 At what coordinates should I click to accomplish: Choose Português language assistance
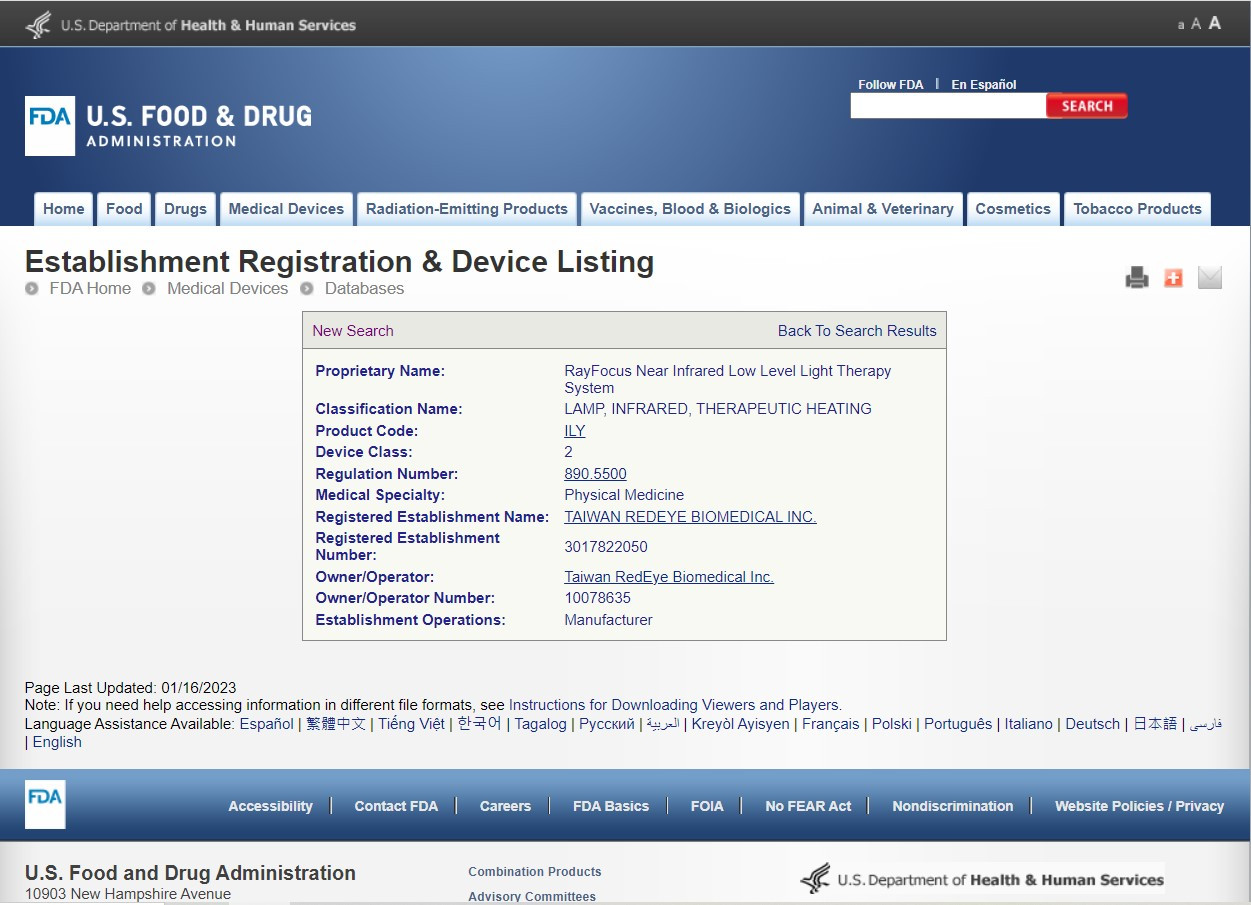958,724
